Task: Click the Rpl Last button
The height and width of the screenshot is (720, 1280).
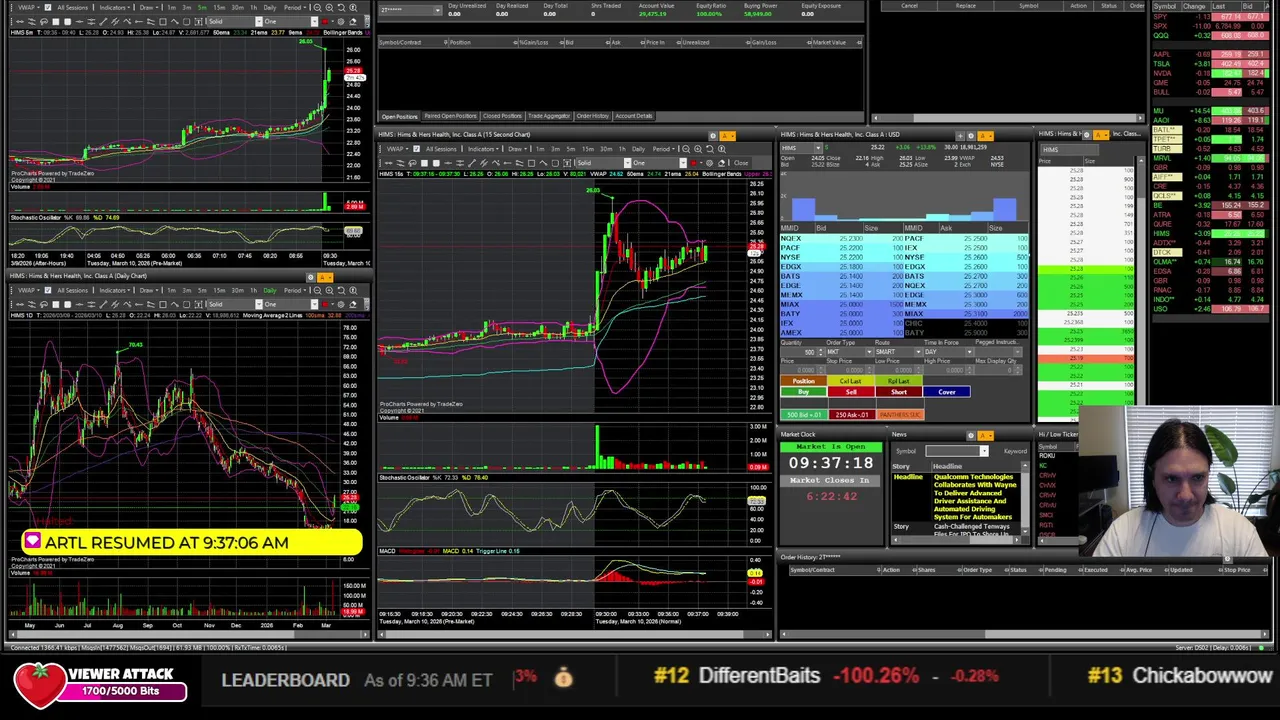Action: pos(898,381)
